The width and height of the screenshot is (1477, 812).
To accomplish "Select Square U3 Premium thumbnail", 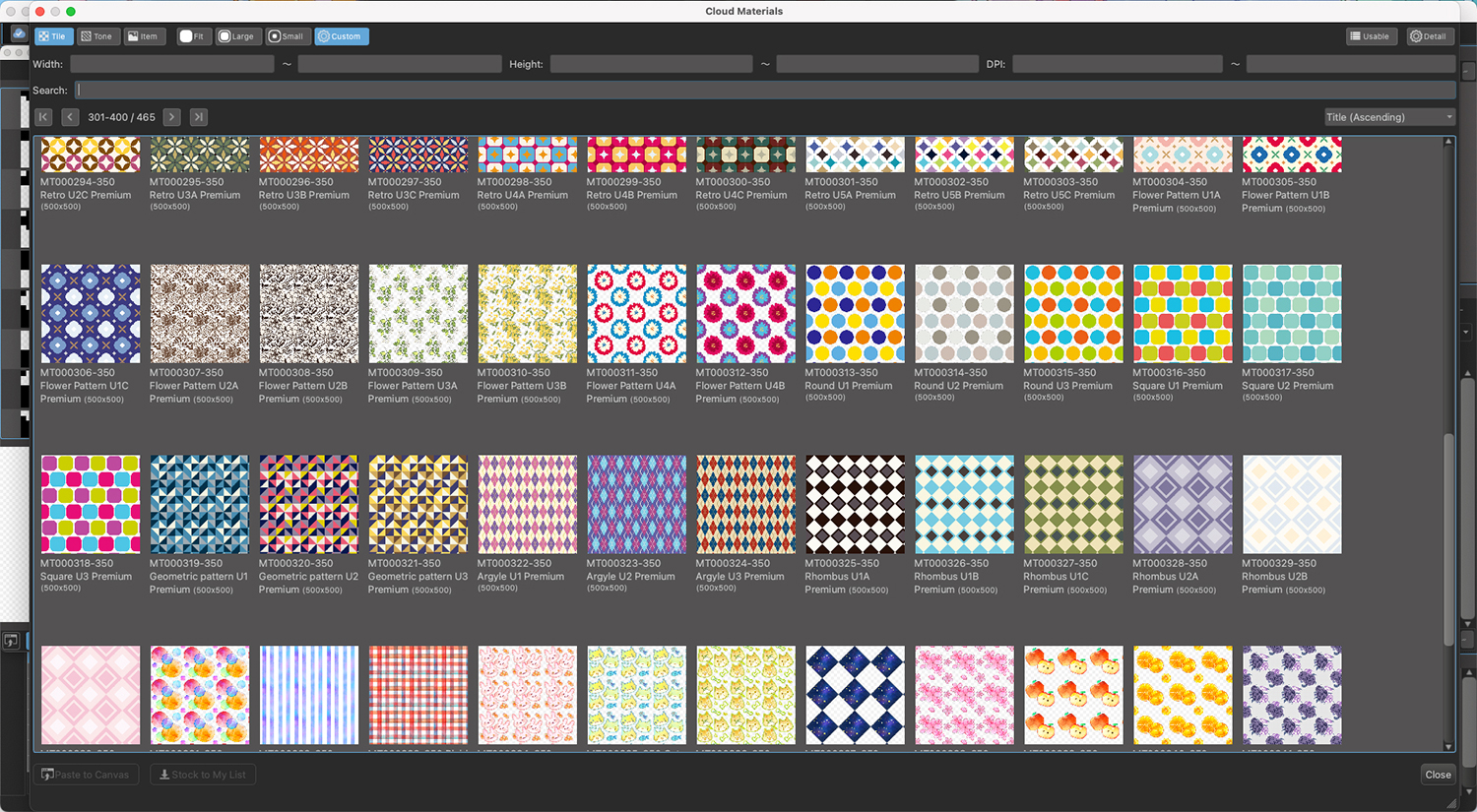I will click(x=91, y=504).
